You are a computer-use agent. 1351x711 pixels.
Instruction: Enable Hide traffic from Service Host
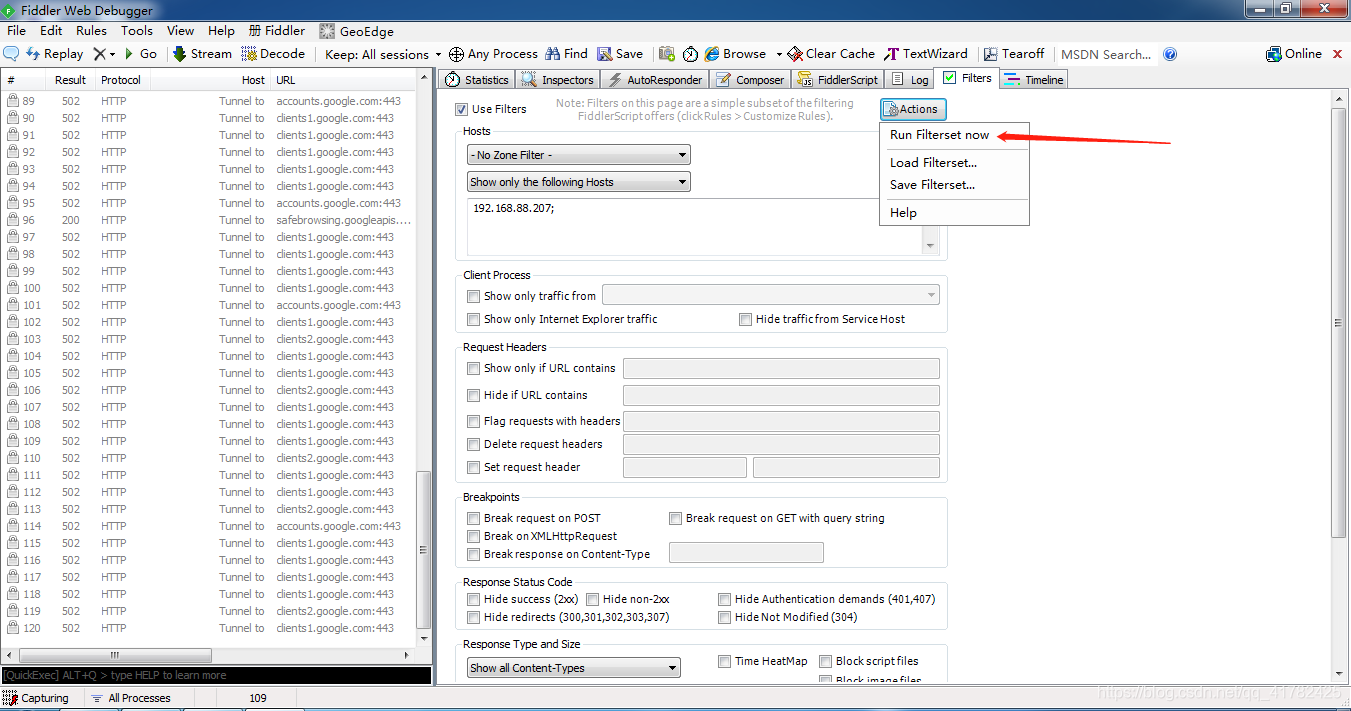coord(745,319)
